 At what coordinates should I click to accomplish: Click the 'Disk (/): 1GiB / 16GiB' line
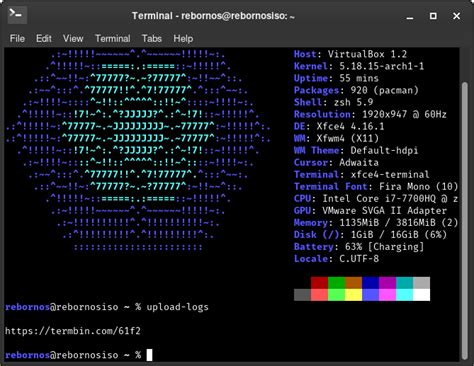370,235
